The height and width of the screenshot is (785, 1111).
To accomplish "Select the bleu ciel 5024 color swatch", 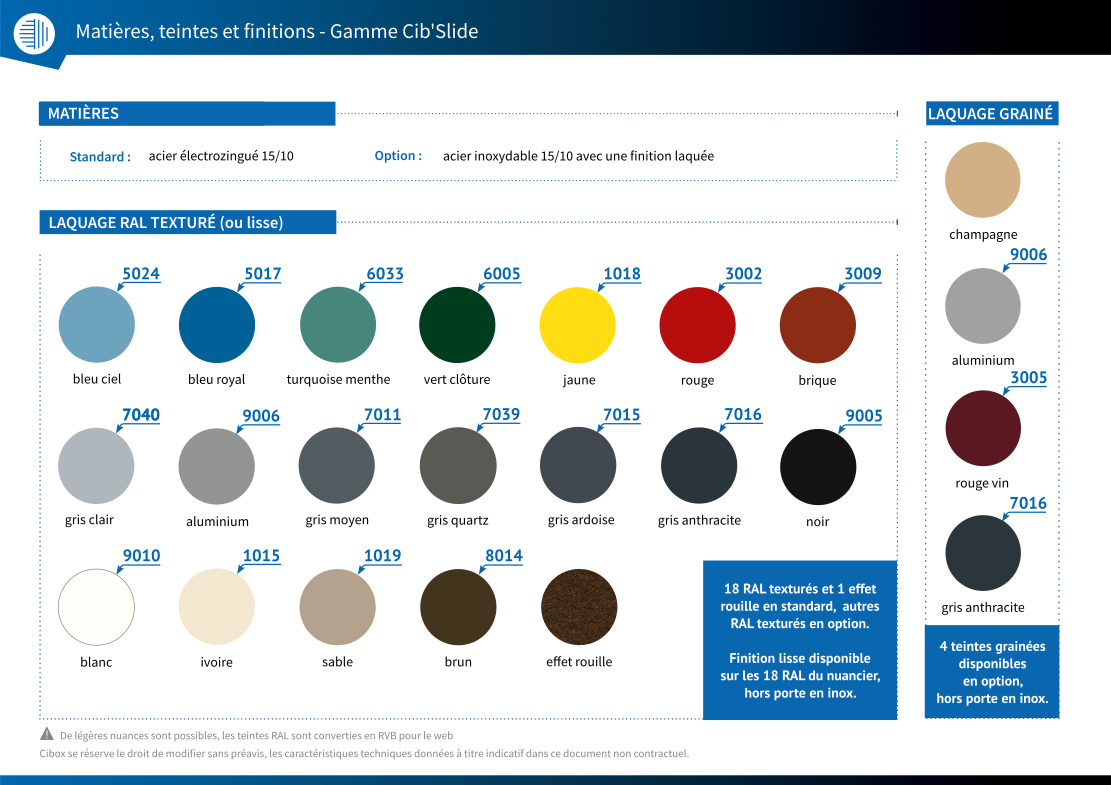I will pos(96,324).
